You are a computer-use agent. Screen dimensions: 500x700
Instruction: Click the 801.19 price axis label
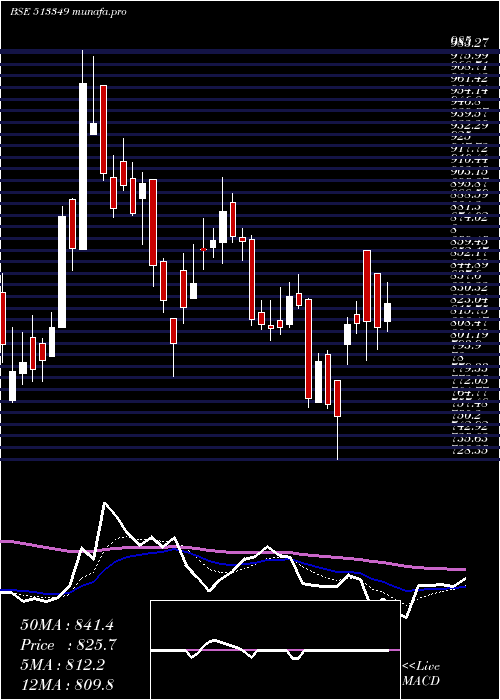coord(468,334)
